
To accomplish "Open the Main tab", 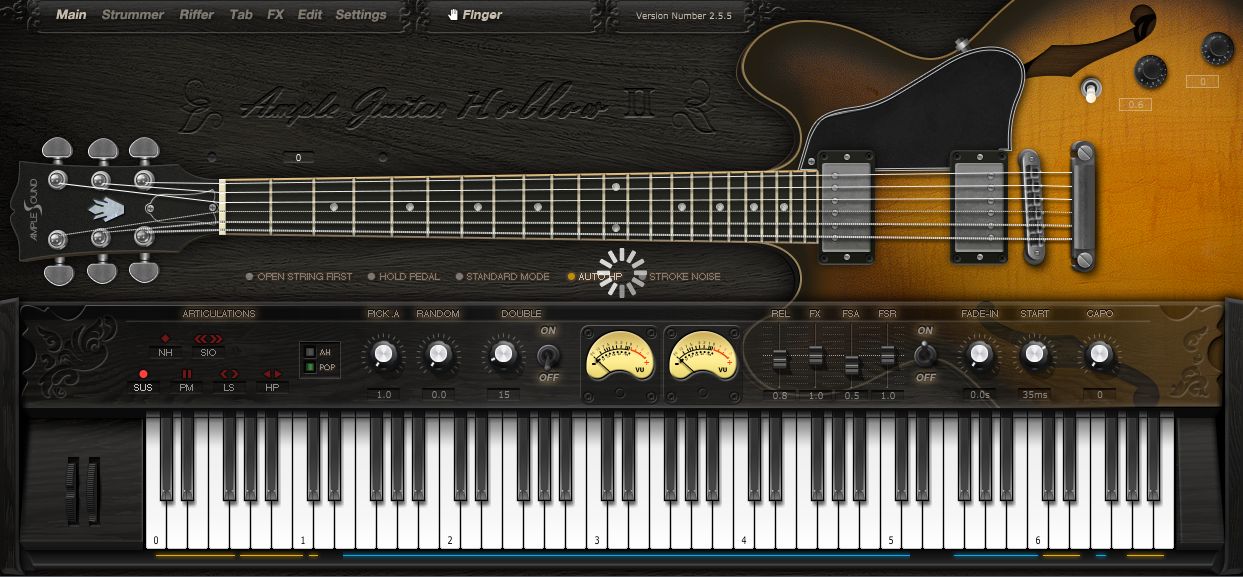I will (71, 15).
